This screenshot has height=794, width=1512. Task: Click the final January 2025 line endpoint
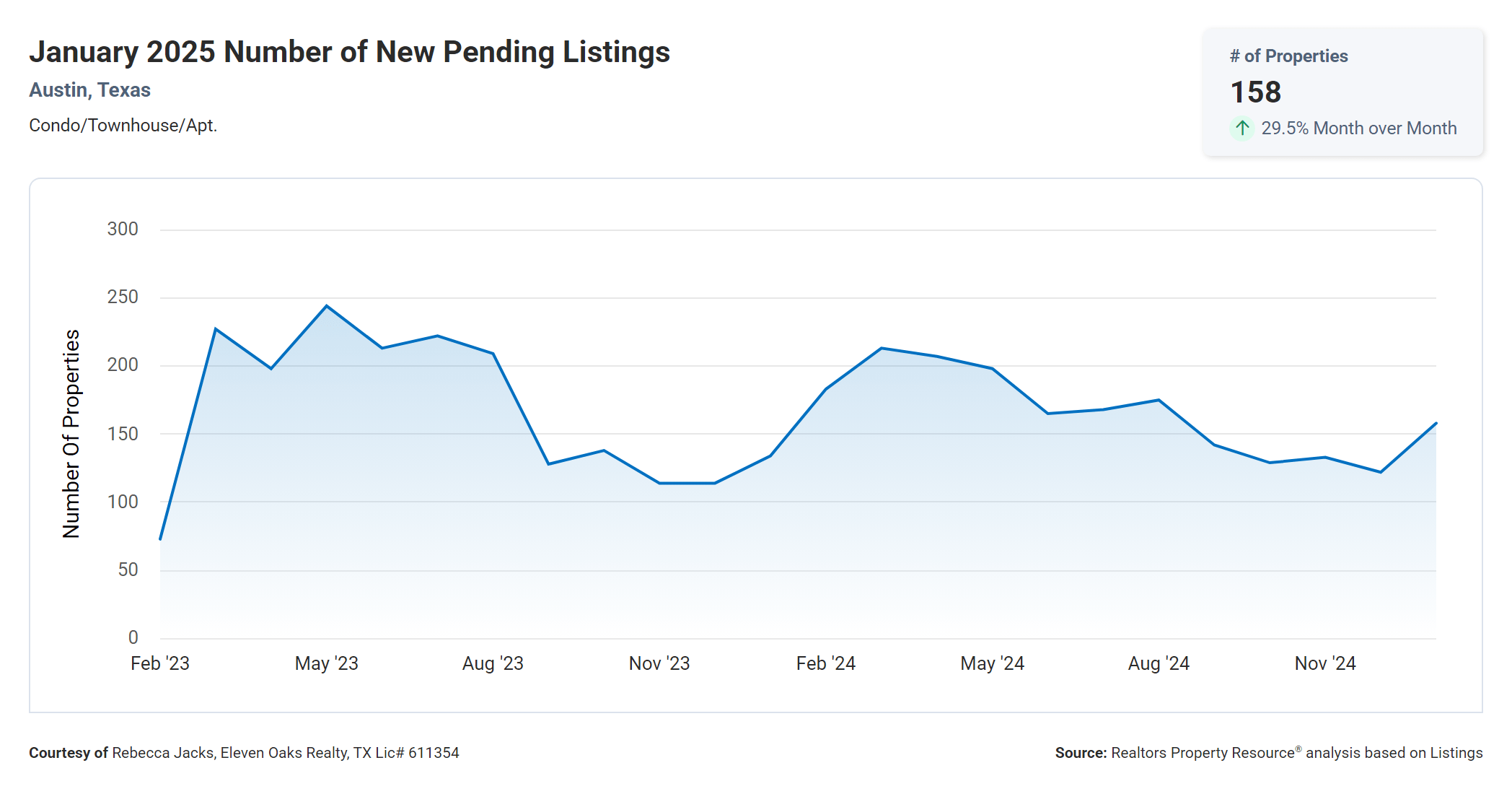1436,424
